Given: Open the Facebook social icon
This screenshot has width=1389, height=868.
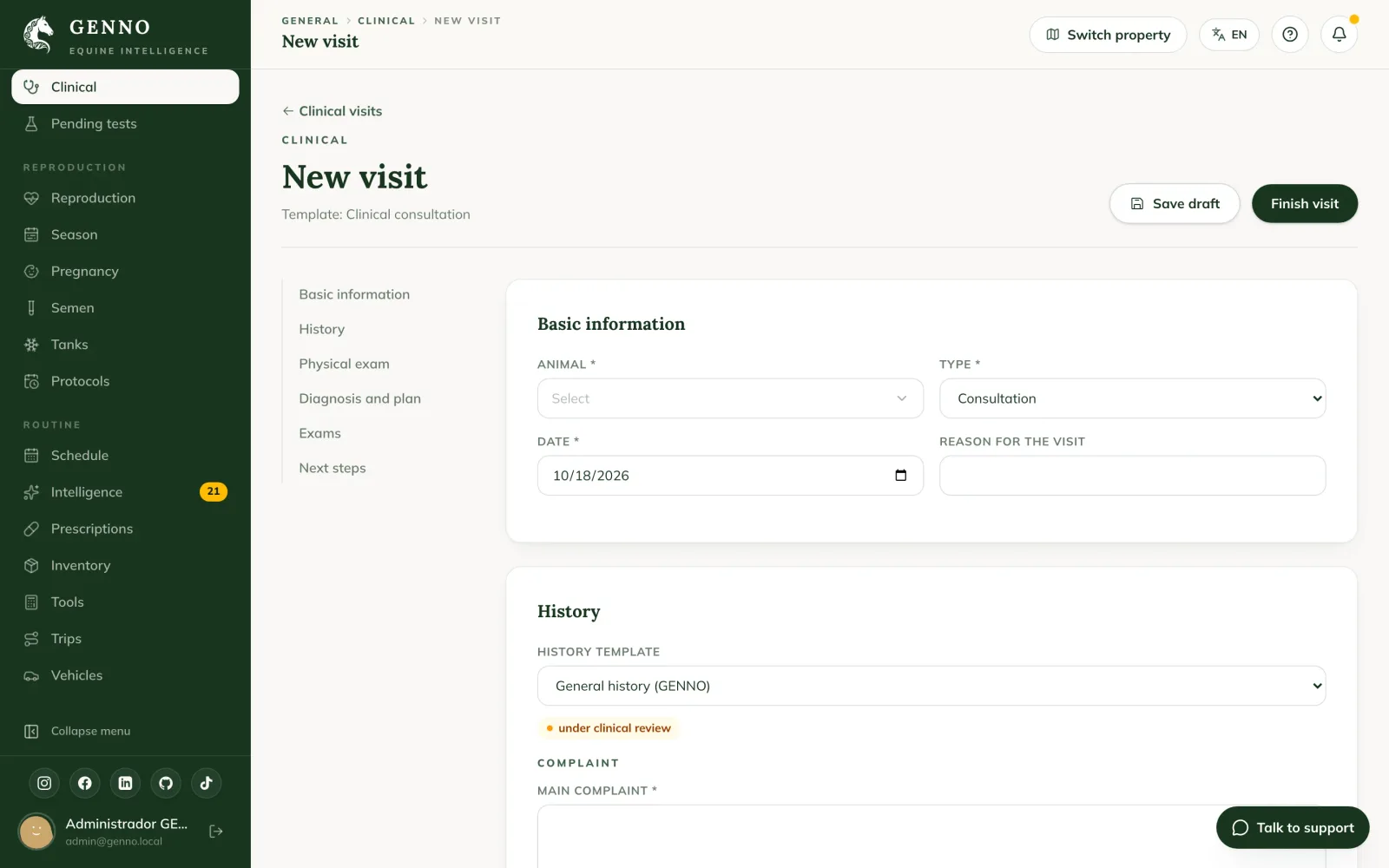Looking at the screenshot, I should click(85, 783).
